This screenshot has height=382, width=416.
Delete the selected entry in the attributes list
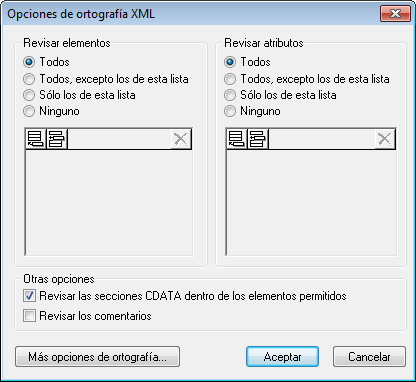(x=385, y=139)
